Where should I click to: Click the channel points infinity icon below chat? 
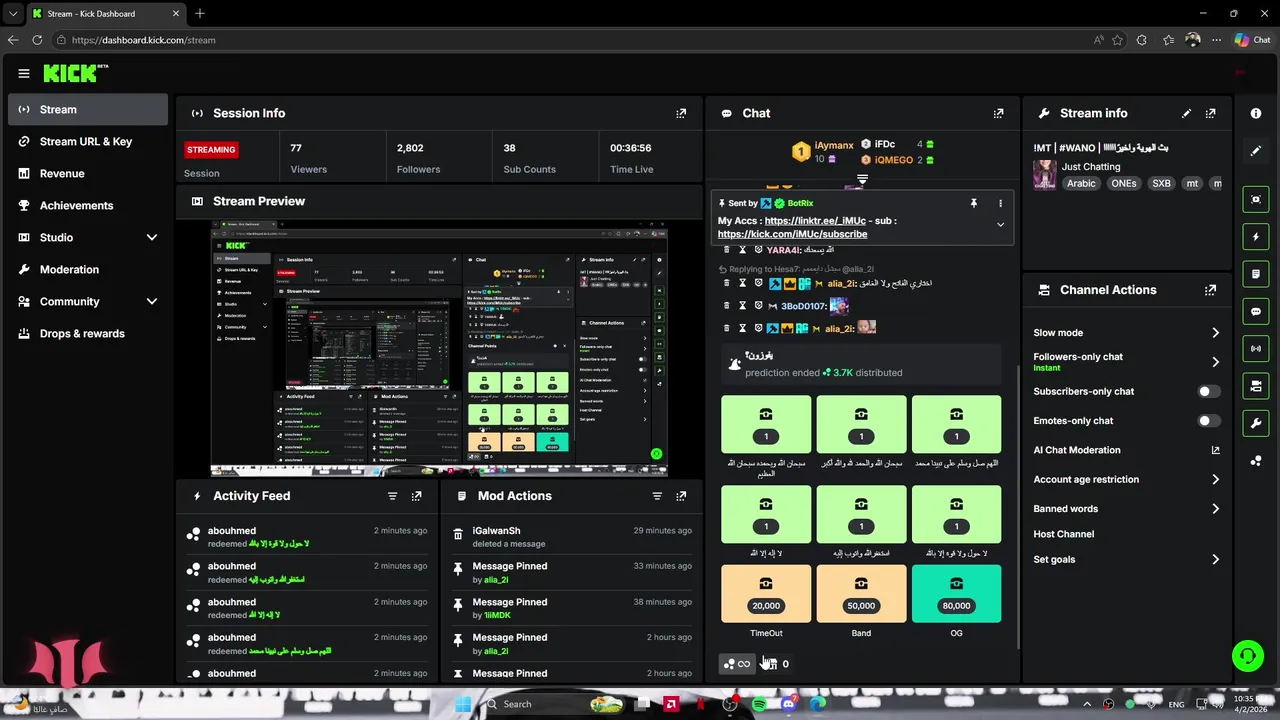(737, 664)
